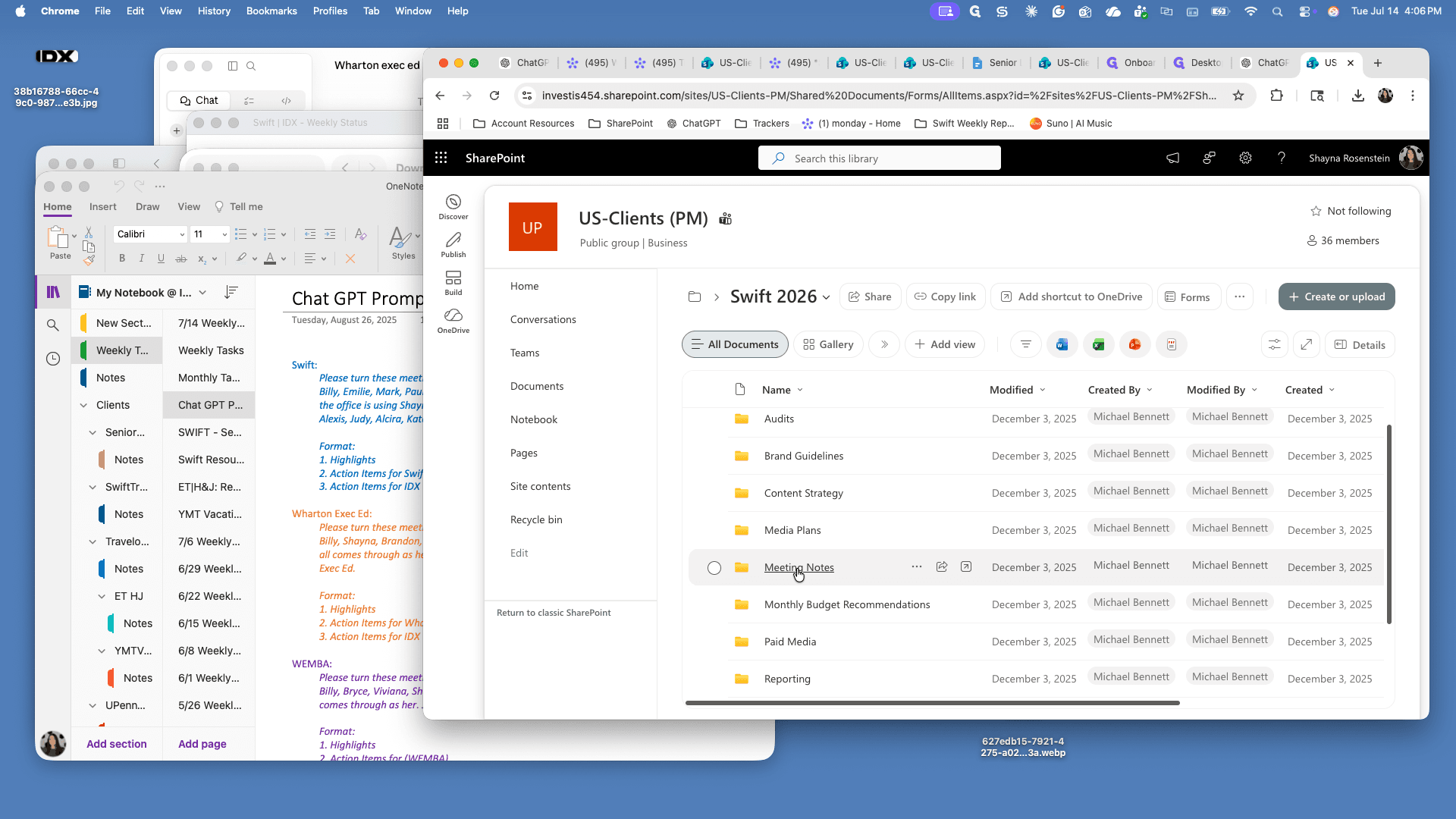
Task: Click Create or upload button
Action: 1336,297
